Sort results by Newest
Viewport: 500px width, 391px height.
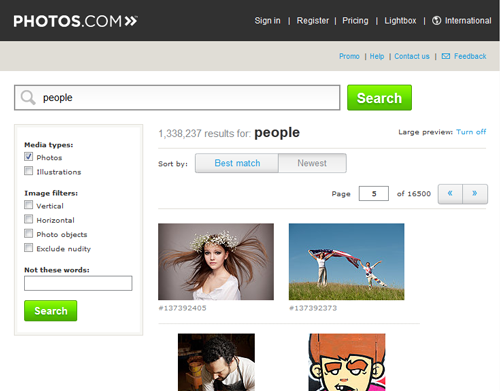tap(312, 163)
